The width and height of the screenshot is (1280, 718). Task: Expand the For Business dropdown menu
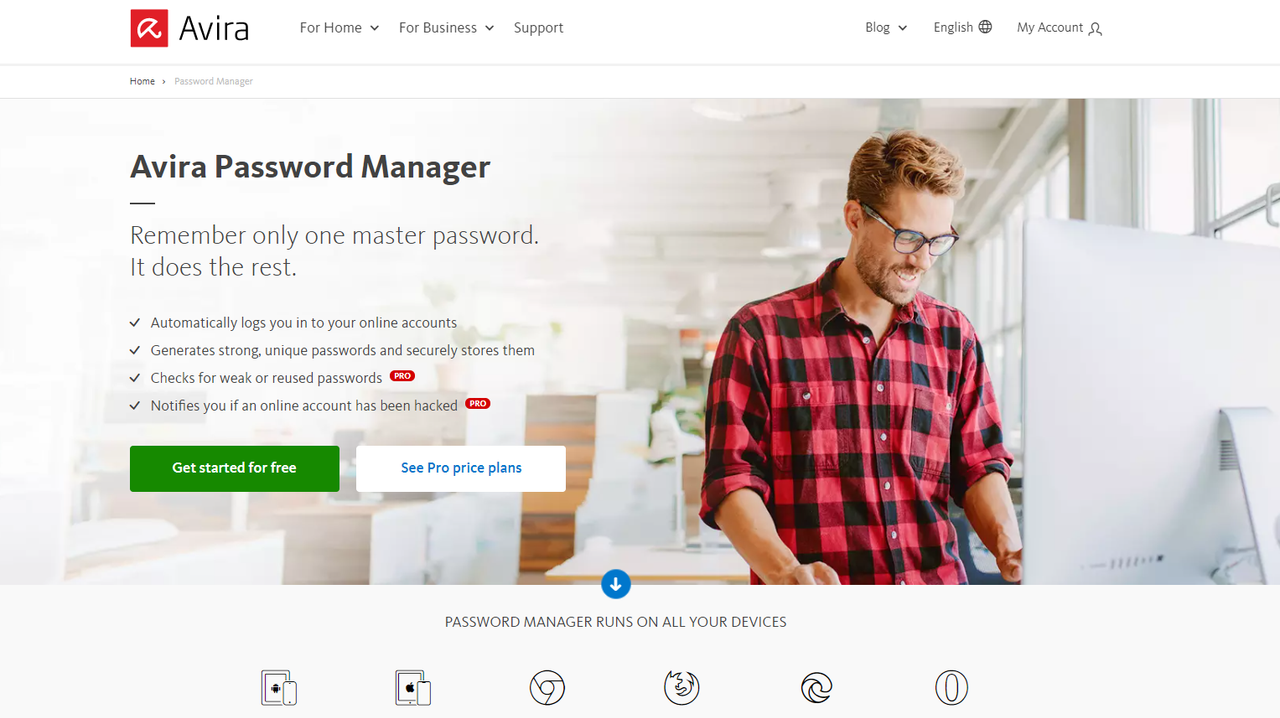pyautogui.click(x=446, y=28)
